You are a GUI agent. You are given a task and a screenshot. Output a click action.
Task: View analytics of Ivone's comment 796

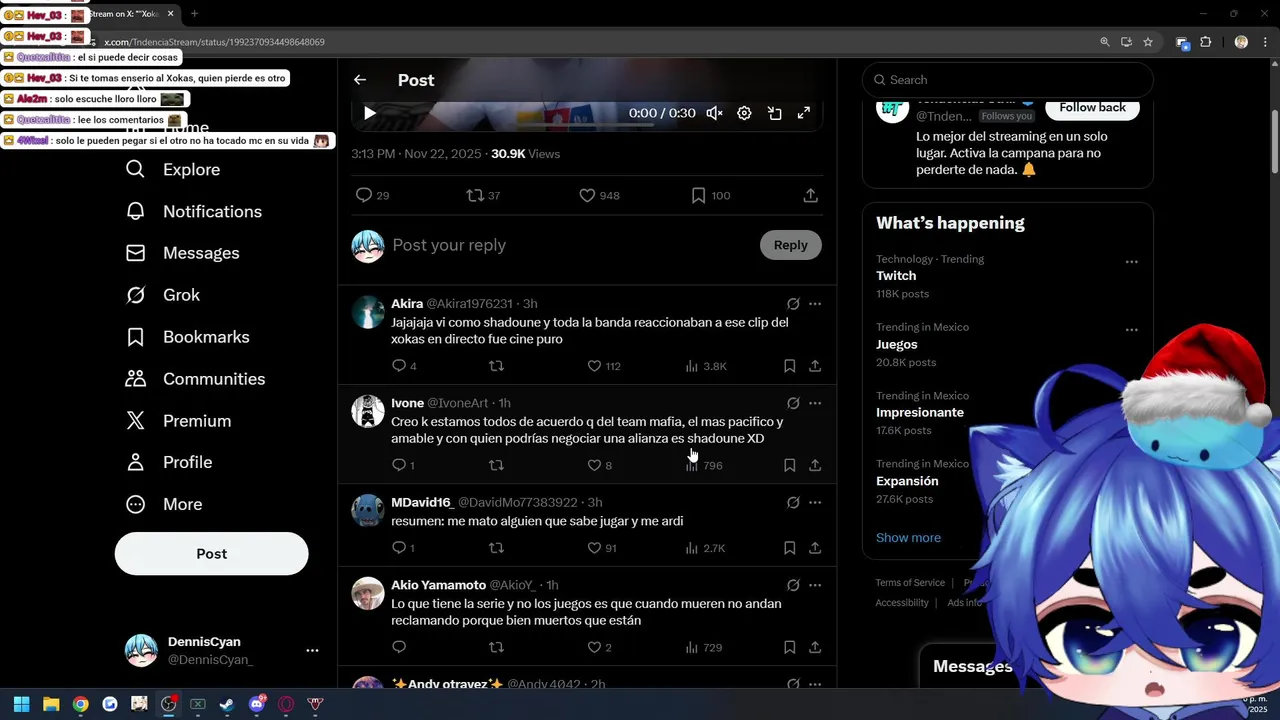click(x=704, y=465)
